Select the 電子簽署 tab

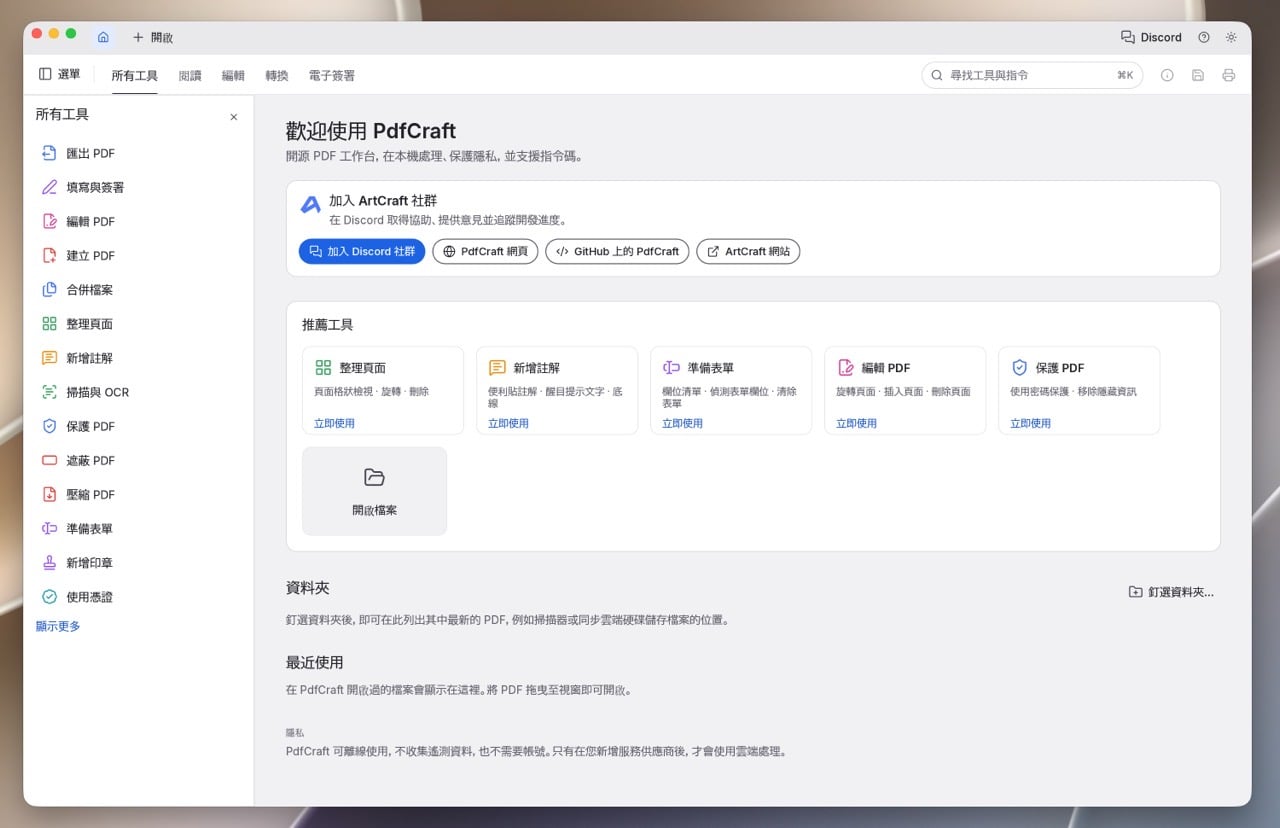click(332, 75)
